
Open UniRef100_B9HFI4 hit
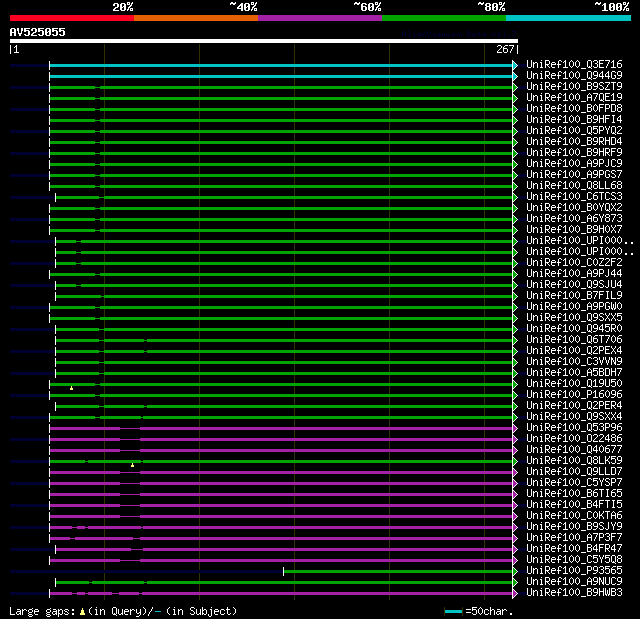(x=574, y=120)
